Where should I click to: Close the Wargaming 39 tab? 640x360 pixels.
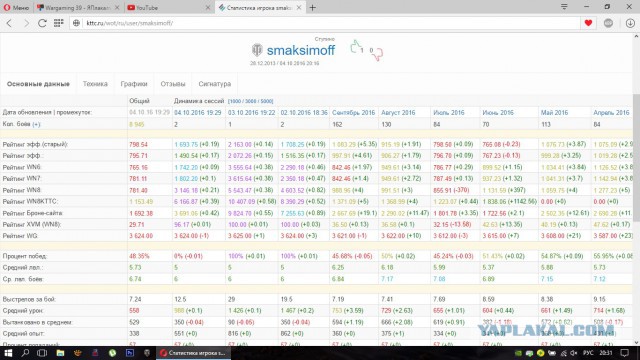coord(117,7)
